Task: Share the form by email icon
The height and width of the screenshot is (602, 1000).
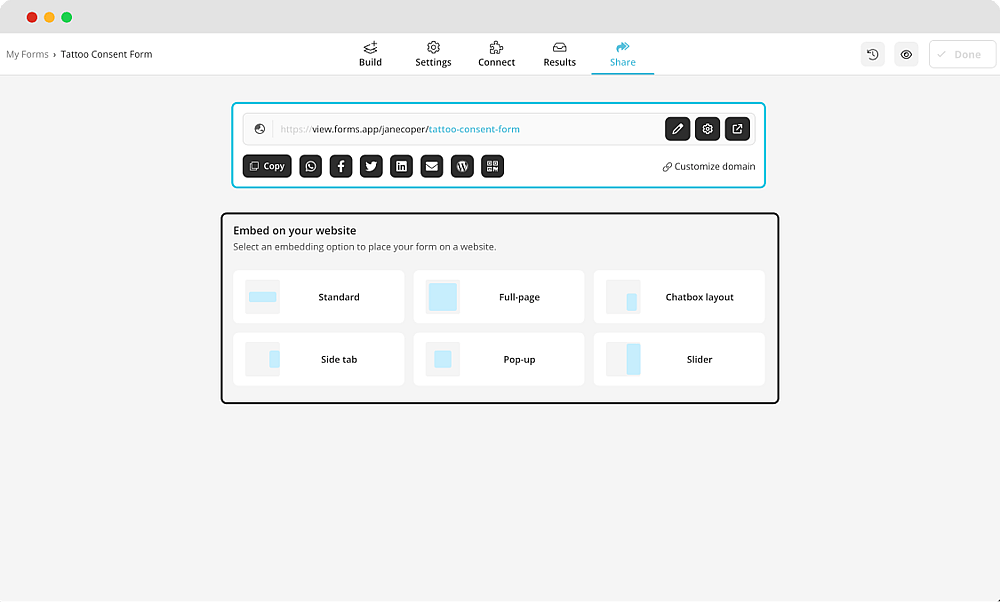Action: 432,166
